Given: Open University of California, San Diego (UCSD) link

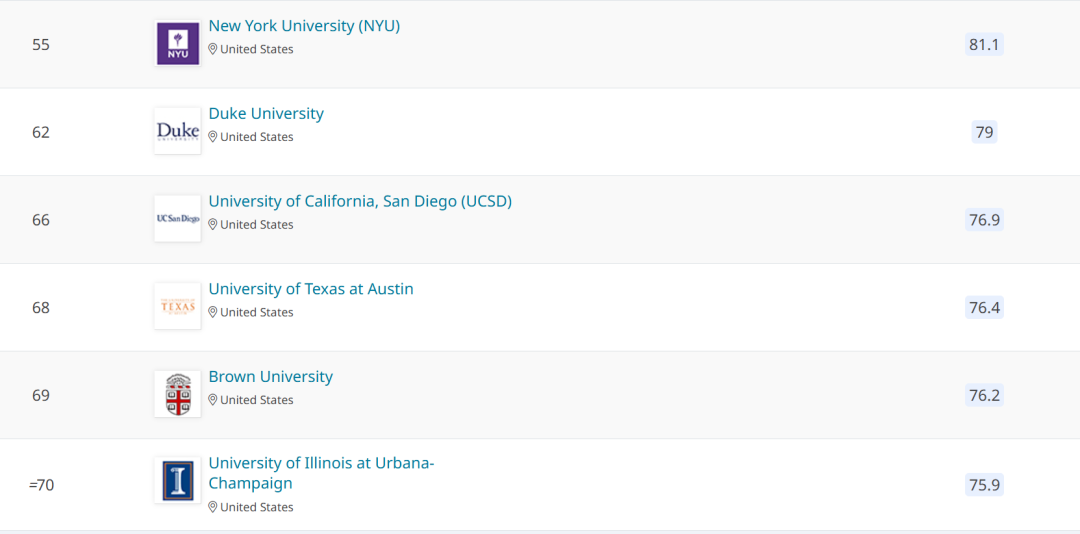Looking at the screenshot, I should click(360, 201).
